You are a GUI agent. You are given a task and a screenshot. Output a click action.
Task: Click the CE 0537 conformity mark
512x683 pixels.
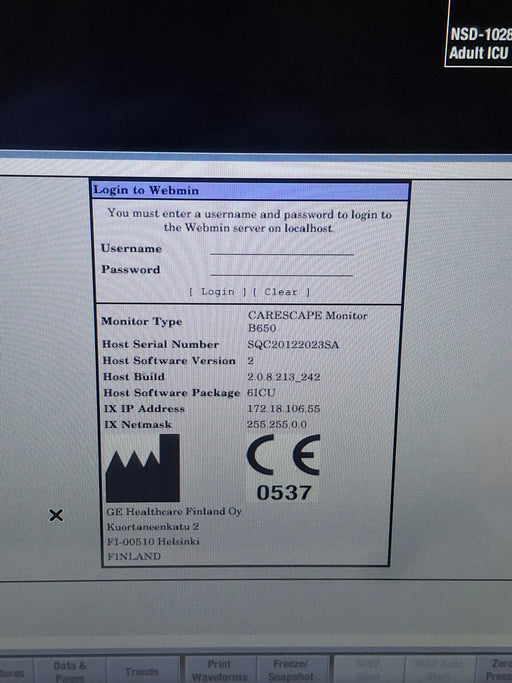pos(283,468)
